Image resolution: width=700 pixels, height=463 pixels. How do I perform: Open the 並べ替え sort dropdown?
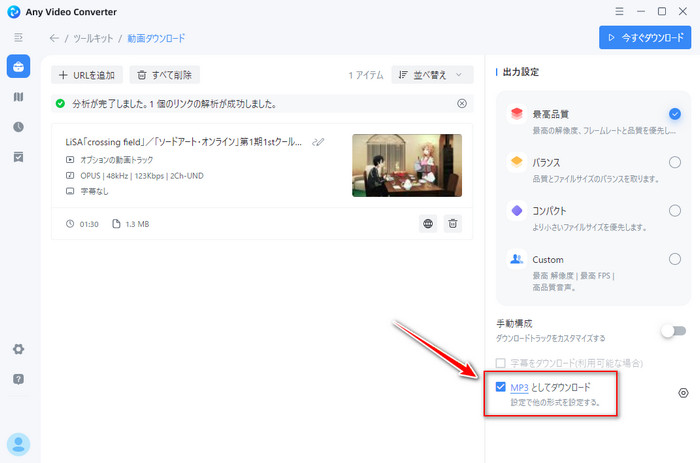(x=432, y=75)
